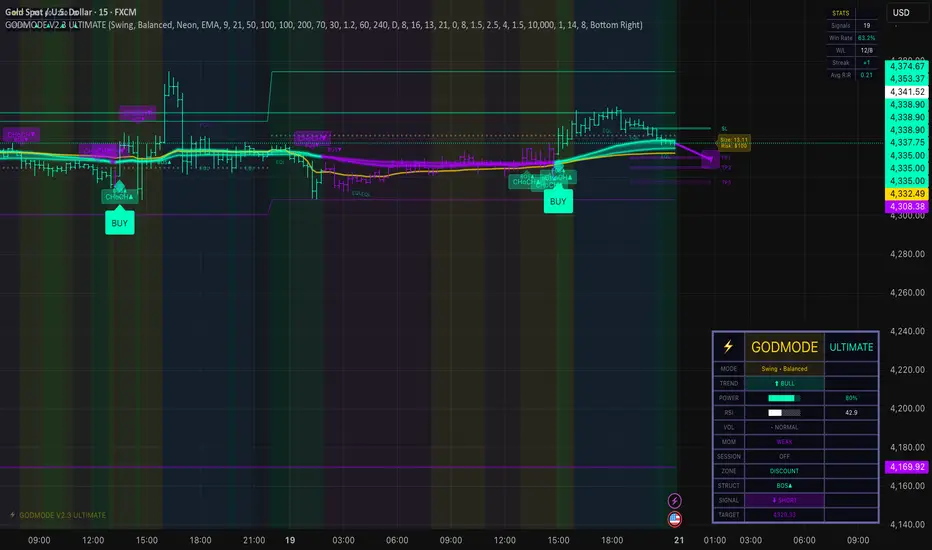The width and height of the screenshot is (932, 550).
Task: Click the 4,353.37 price label
Action: coord(906,78)
